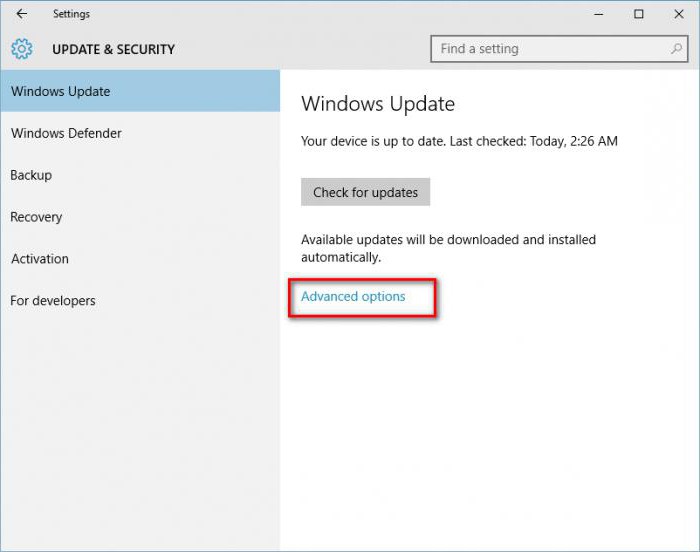Click the Windows Update page heading
Viewport: 700px width, 552px height.
tap(378, 104)
